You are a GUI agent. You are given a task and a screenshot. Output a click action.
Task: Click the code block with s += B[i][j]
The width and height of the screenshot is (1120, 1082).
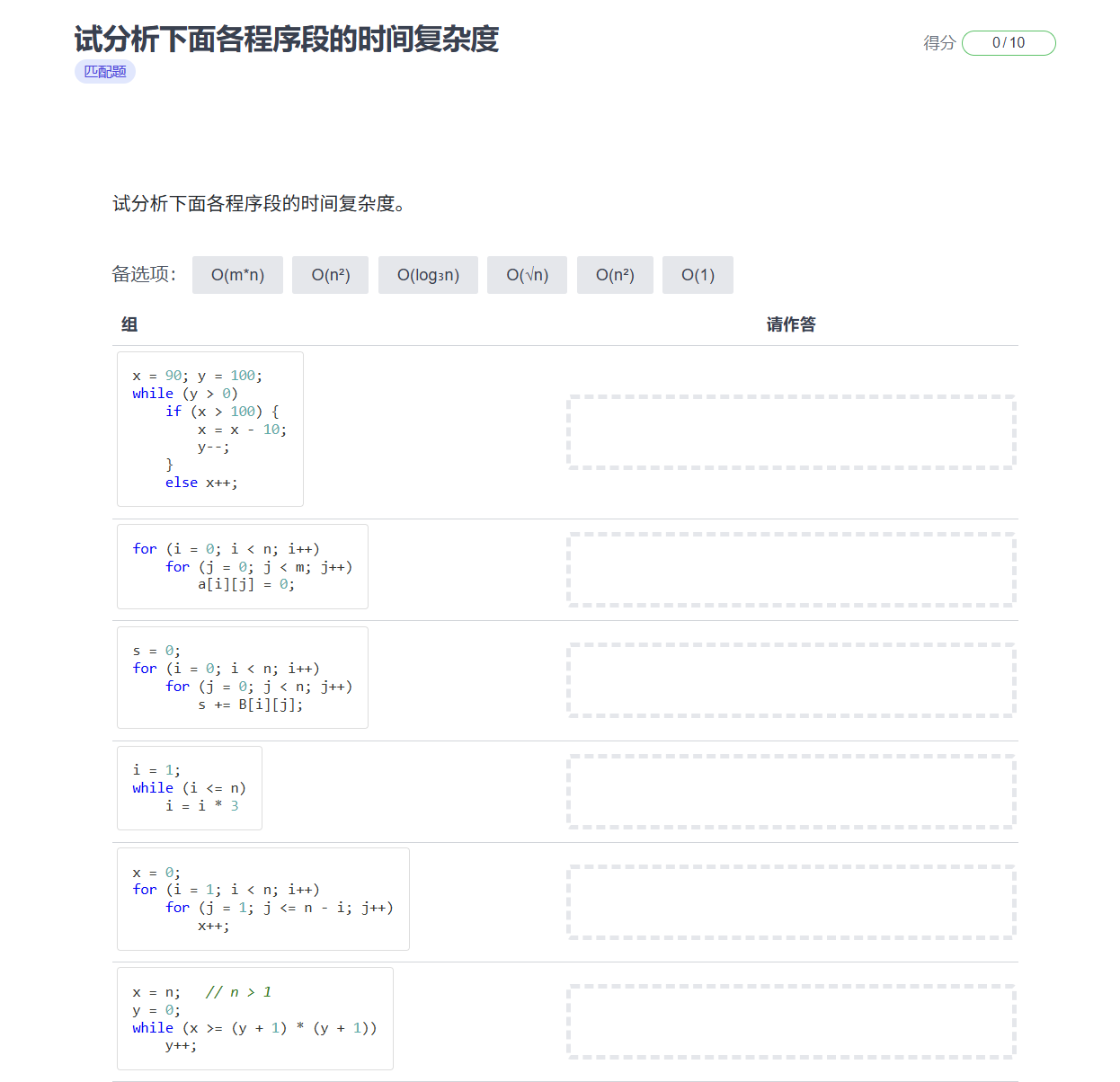click(x=243, y=678)
